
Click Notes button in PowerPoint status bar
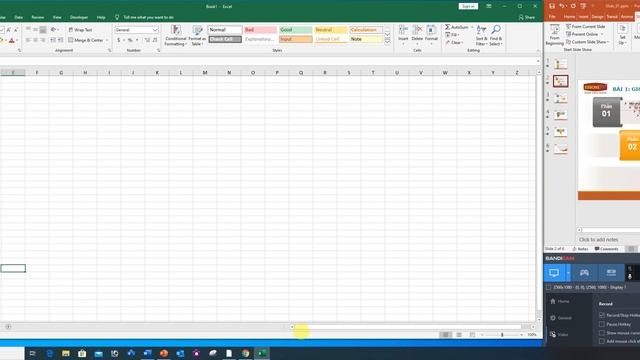click(x=580, y=249)
